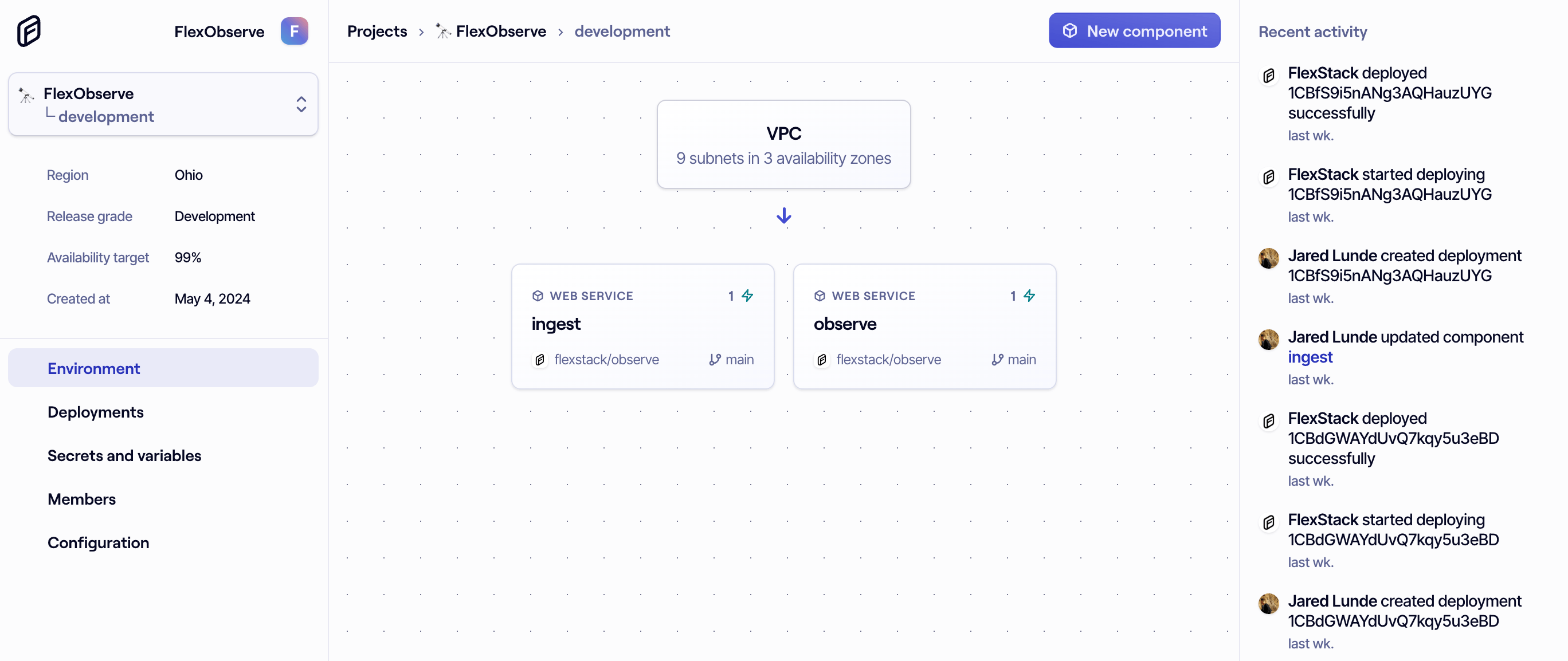Open the VPC node card

click(x=783, y=144)
